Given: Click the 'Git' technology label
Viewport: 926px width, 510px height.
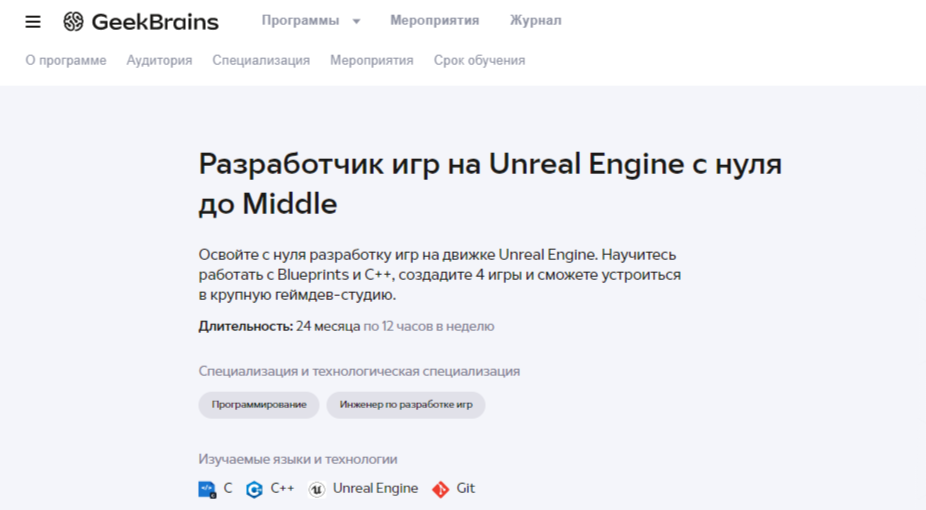Looking at the screenshot, I should click(465, 489).
